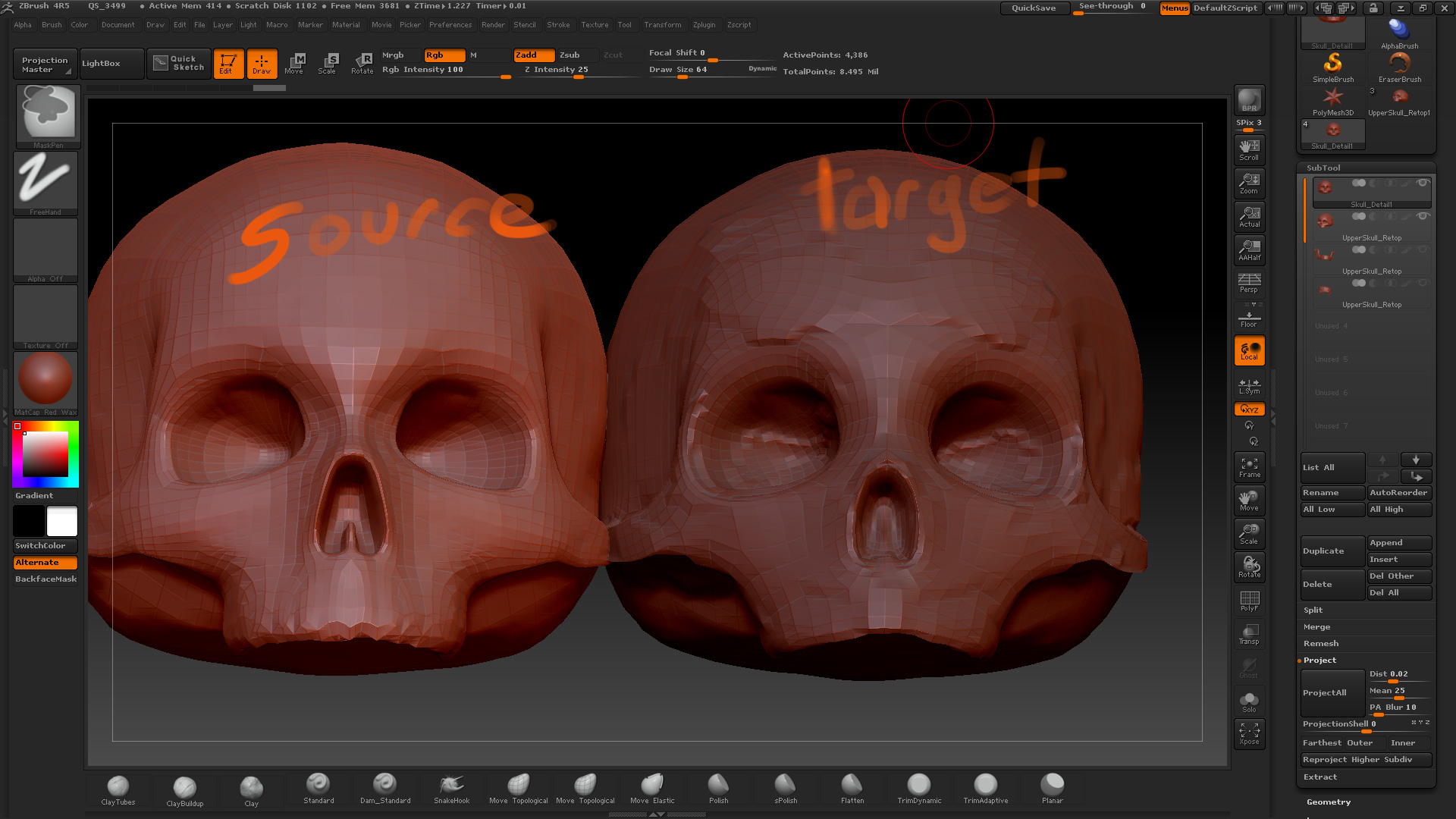Image resolution: width=1456 pixels, height=819 pixels.
Task: Select the SnakeHook brush
Action: pyautogui.click(x=451, y=789)
